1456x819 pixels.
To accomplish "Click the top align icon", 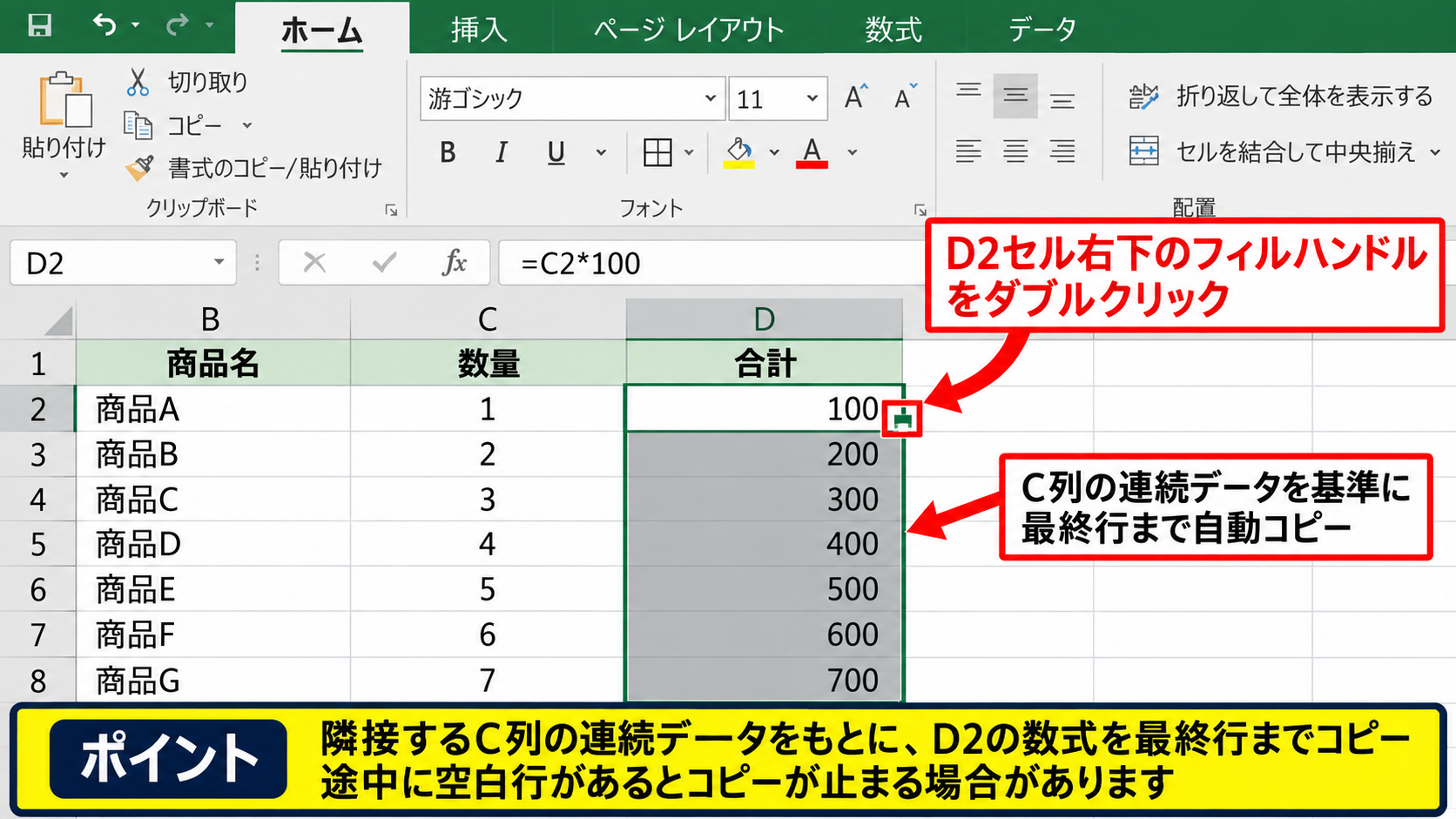I will click(968, 91).
